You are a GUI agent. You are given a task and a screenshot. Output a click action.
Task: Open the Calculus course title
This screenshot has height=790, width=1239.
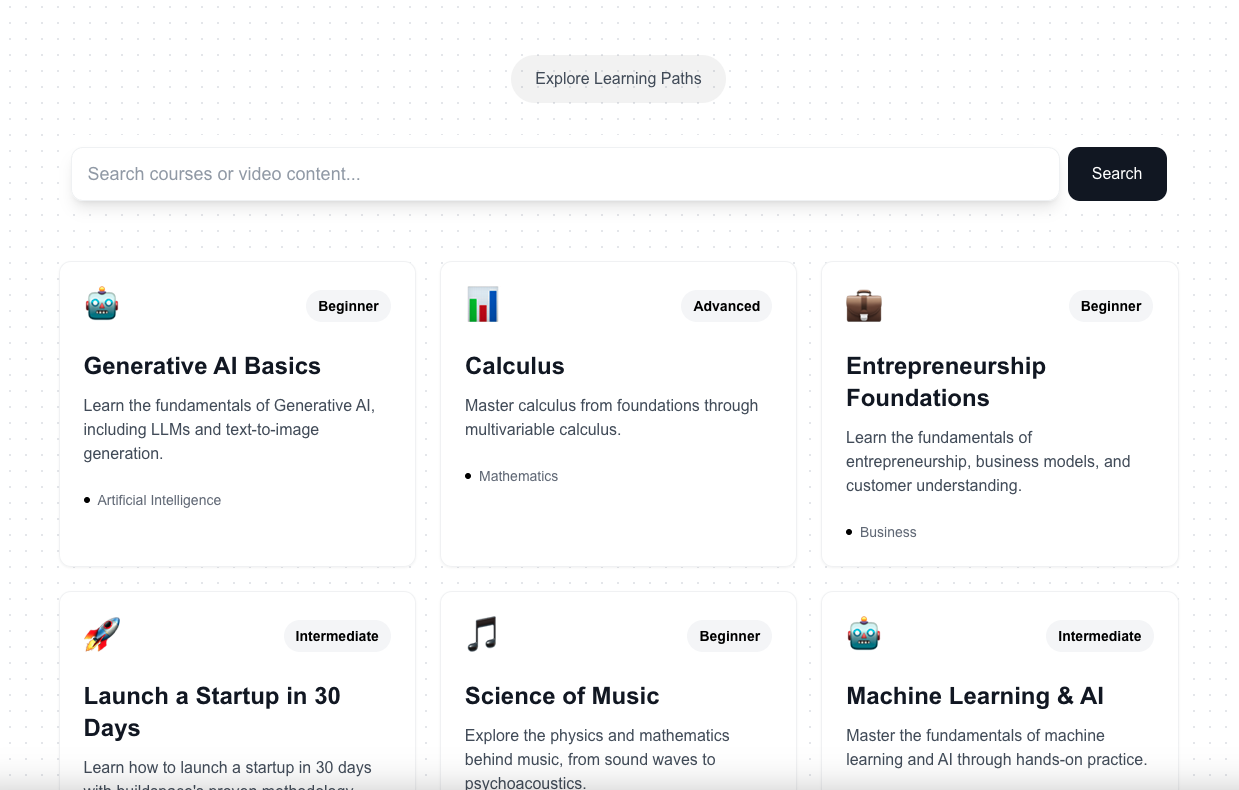click(515, 366)
